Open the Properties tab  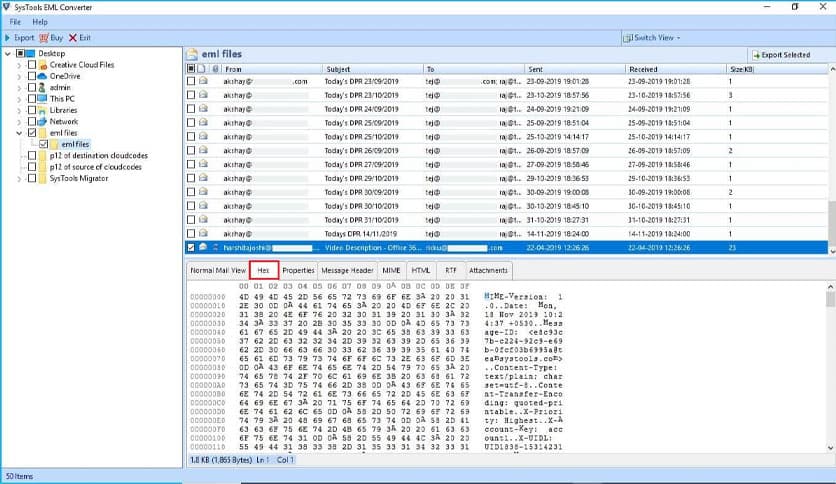298,270
